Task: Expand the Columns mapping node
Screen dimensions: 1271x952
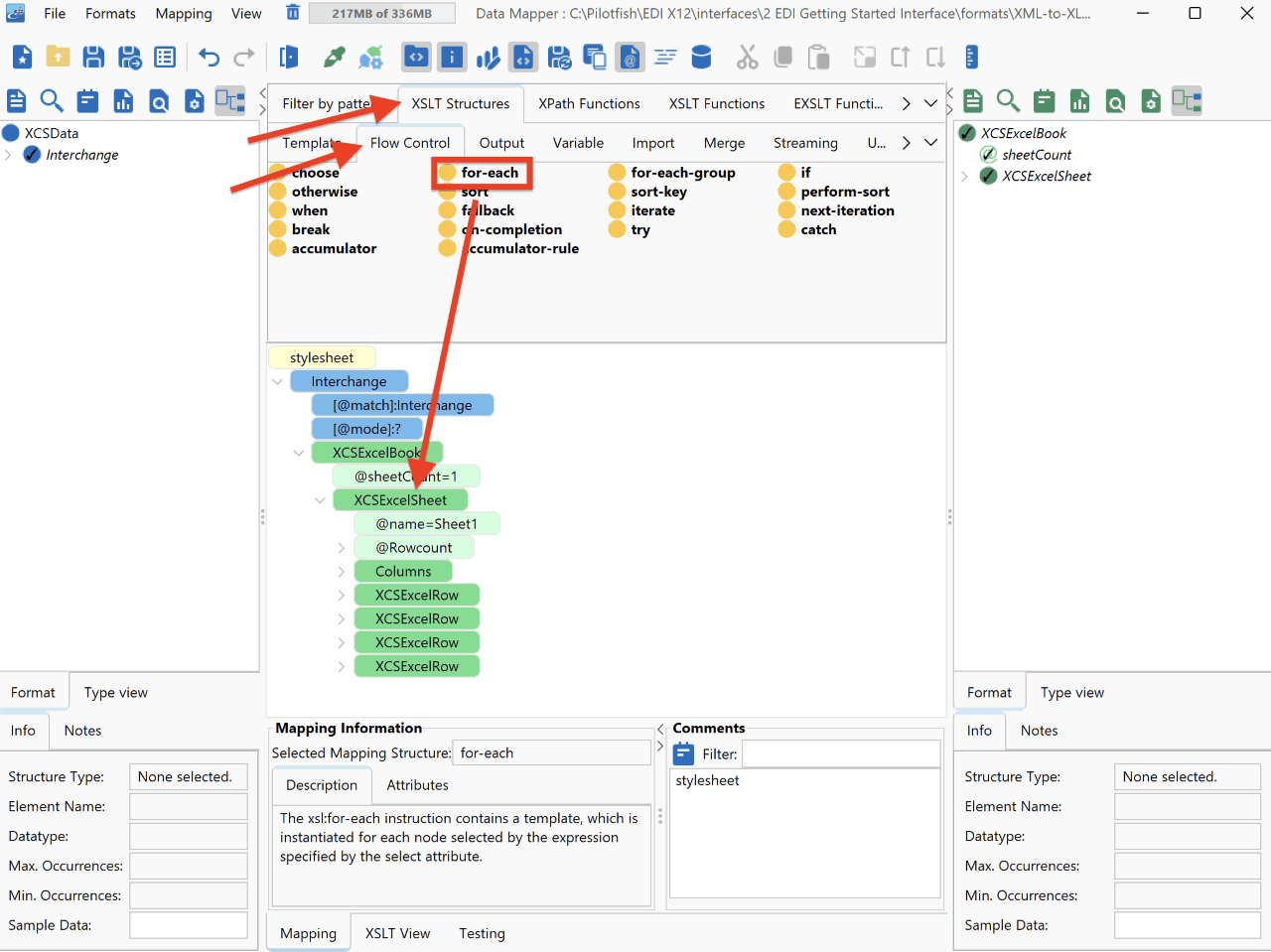Action: pos(342,572)
